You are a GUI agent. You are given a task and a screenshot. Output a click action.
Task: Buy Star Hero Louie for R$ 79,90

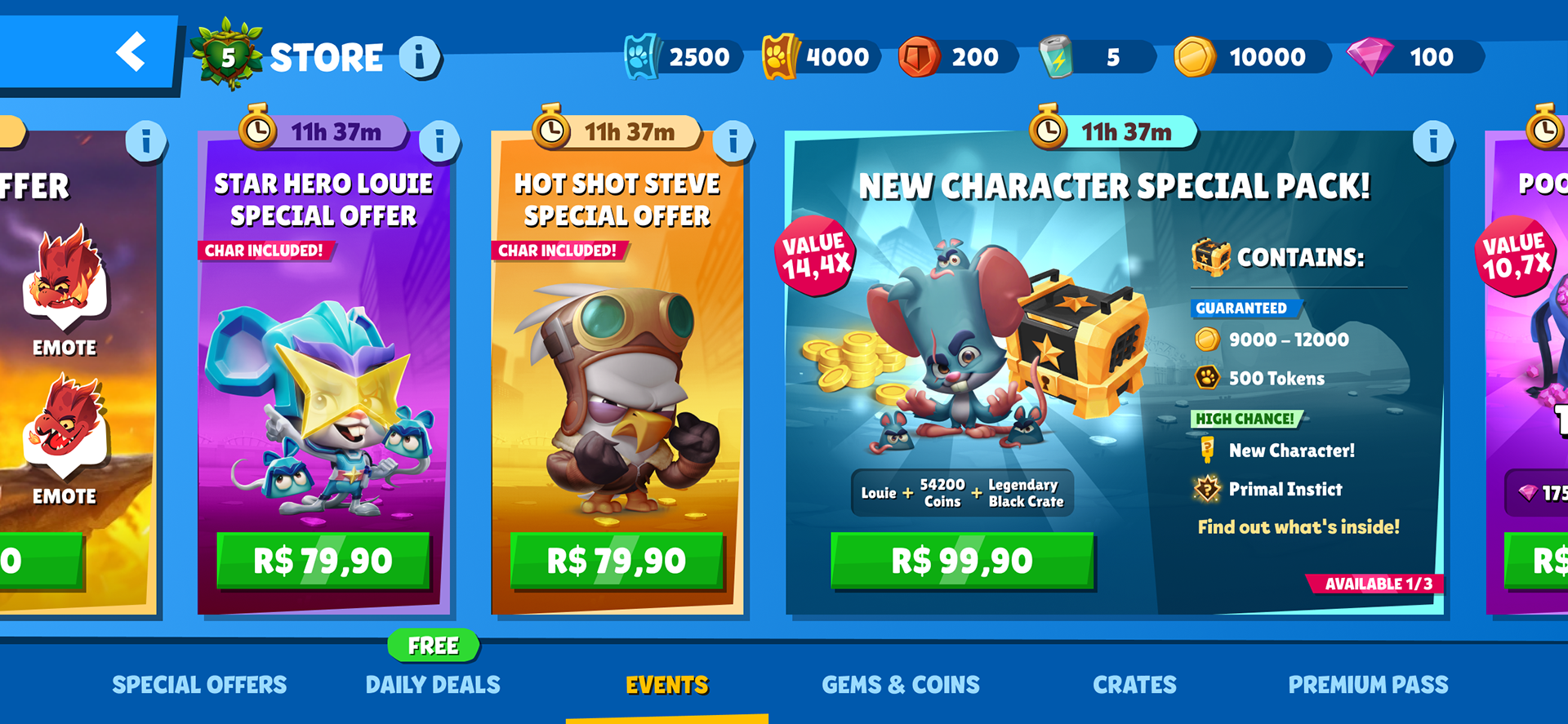[x=323, y=561]
